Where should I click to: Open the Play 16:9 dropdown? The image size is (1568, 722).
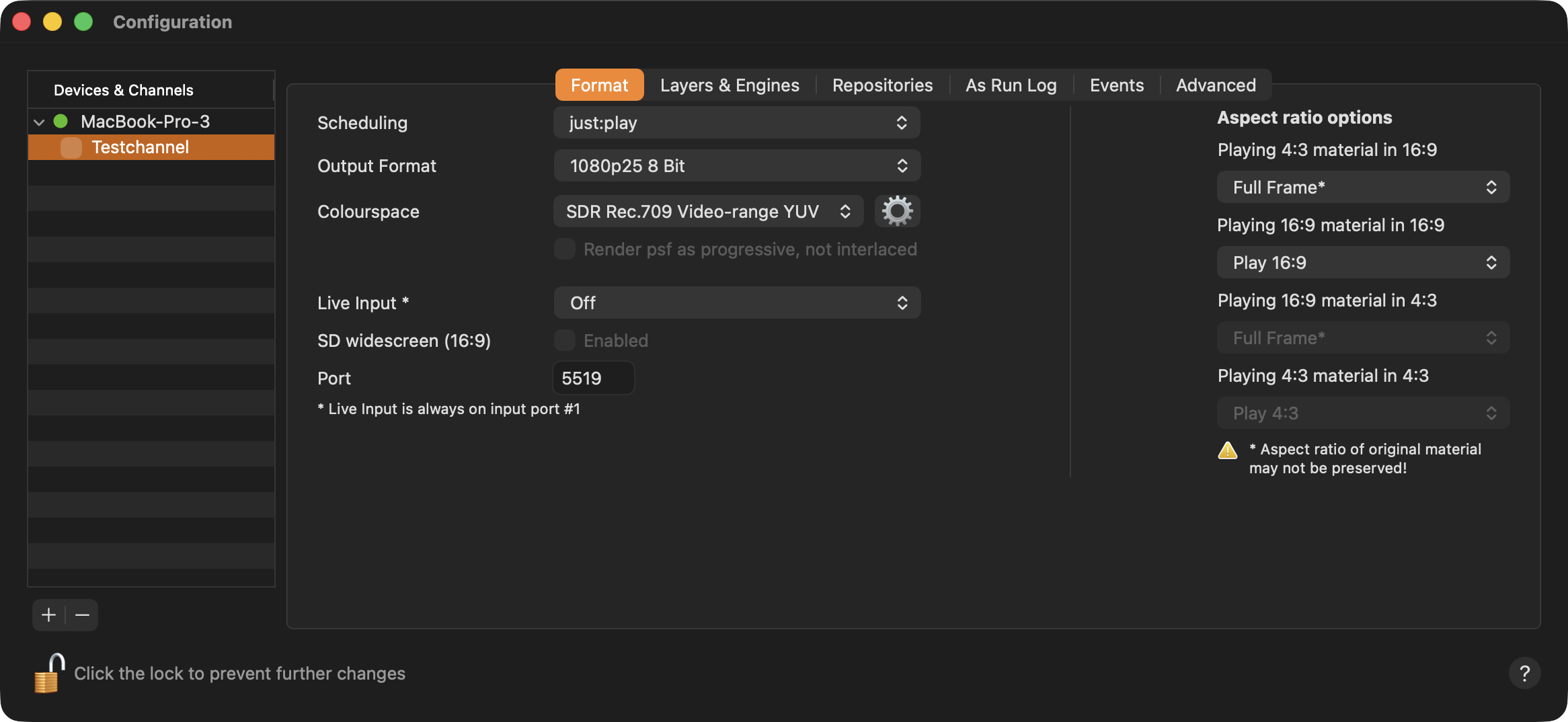(x=1363, y=262)
